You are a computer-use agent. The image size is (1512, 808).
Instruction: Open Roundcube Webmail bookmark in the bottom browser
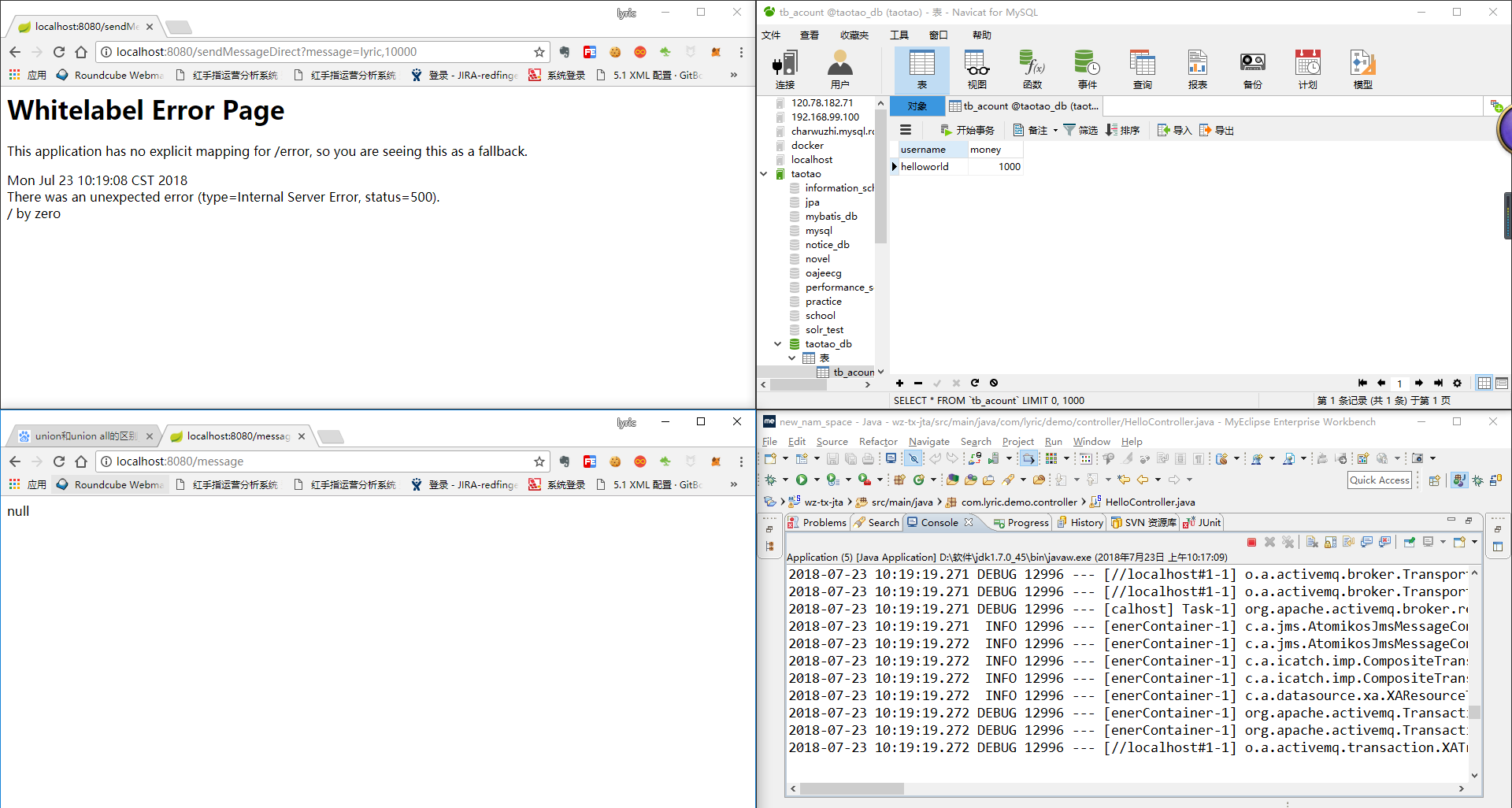tap(110, 484)
